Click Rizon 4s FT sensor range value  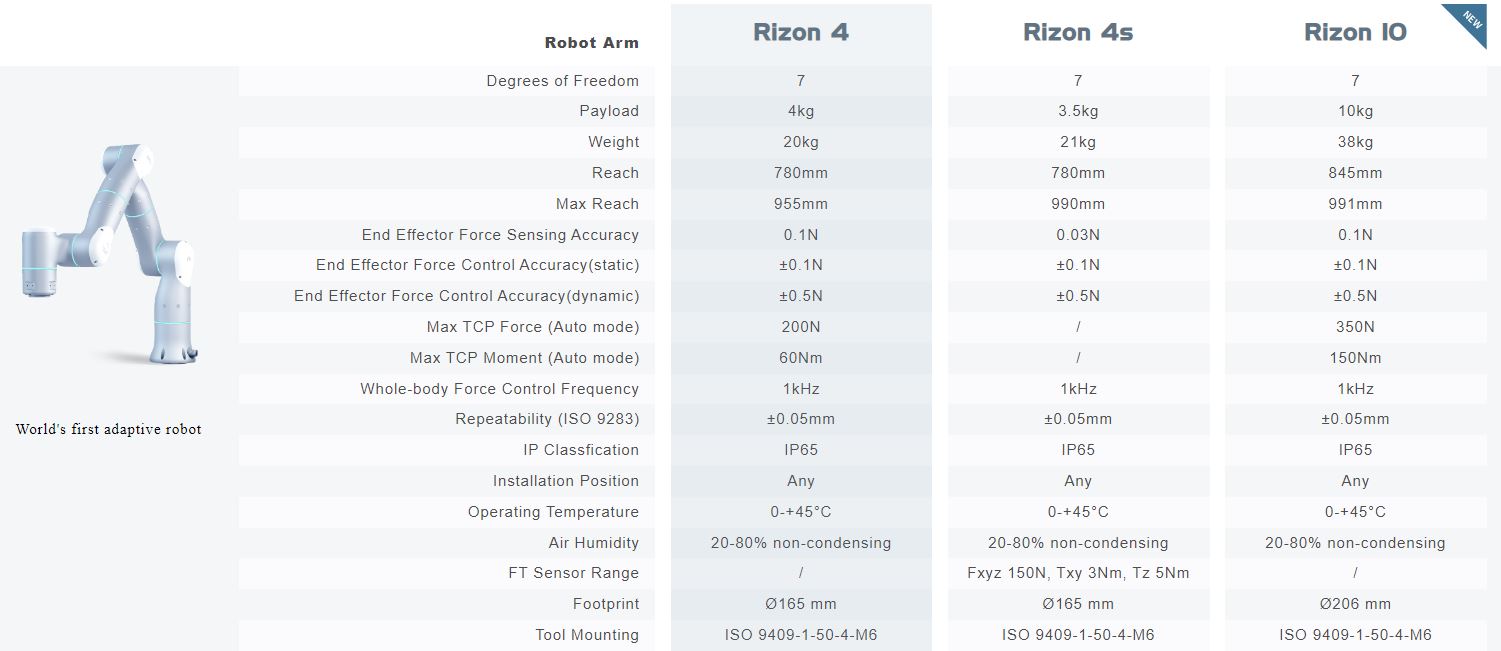tap(1078, 573)
